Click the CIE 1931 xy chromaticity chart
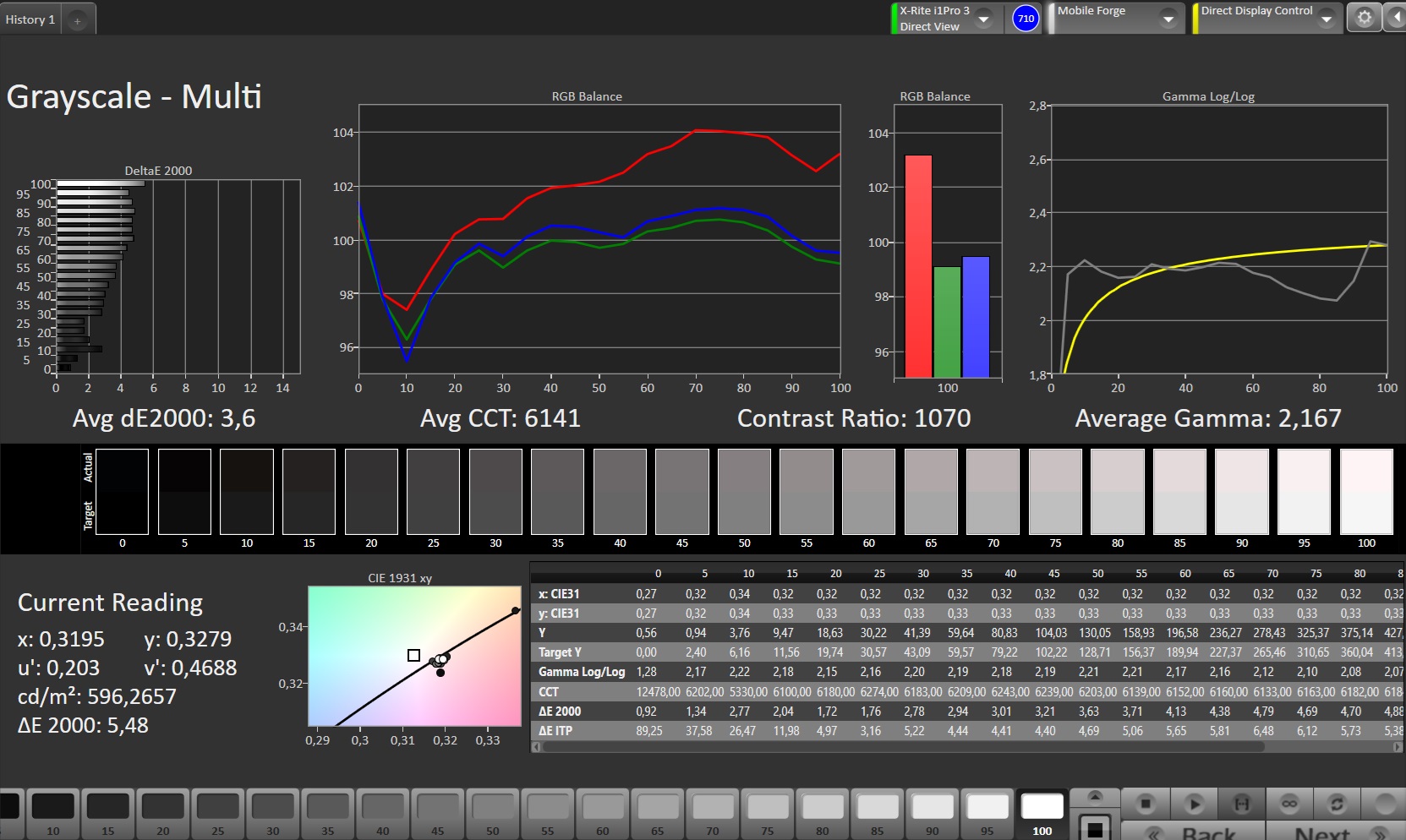 414,656
